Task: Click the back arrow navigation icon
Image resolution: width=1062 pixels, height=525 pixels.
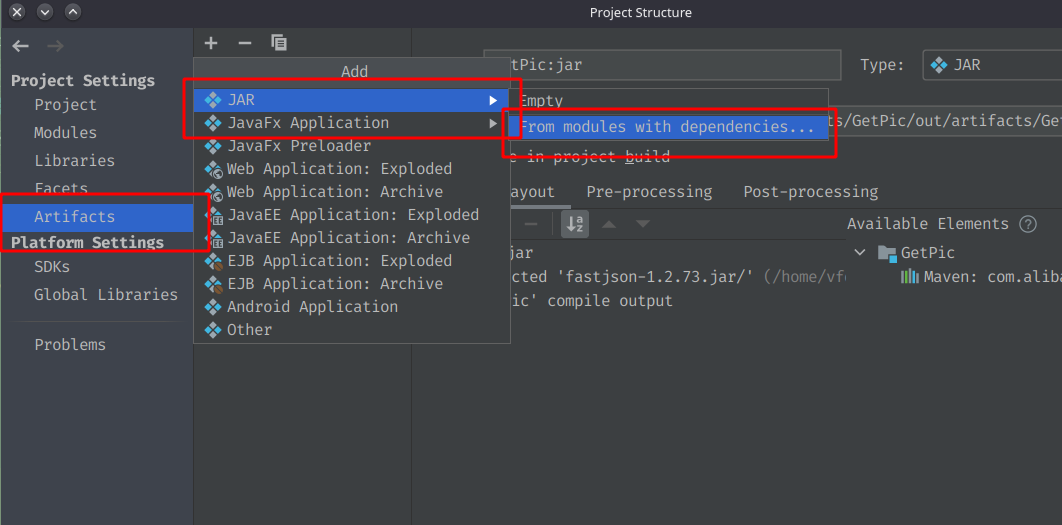Action: [20, 46]
